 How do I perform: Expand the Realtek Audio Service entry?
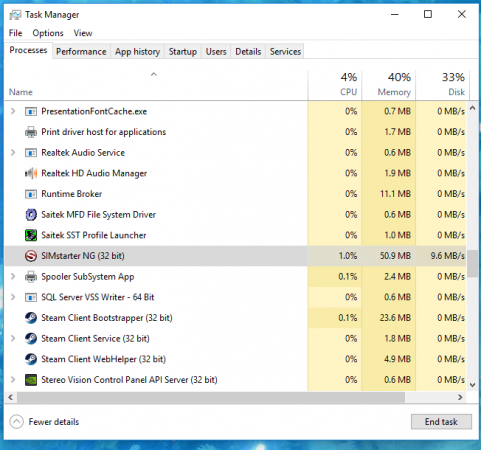(13, 152)
